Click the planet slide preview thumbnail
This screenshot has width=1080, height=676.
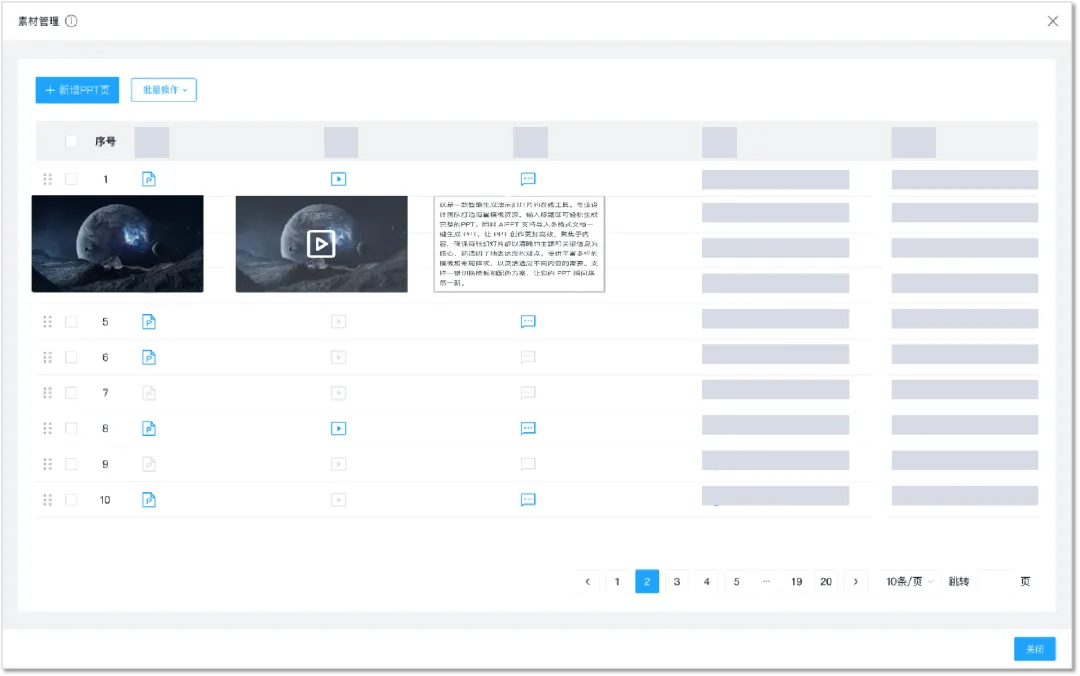[118, 244]
